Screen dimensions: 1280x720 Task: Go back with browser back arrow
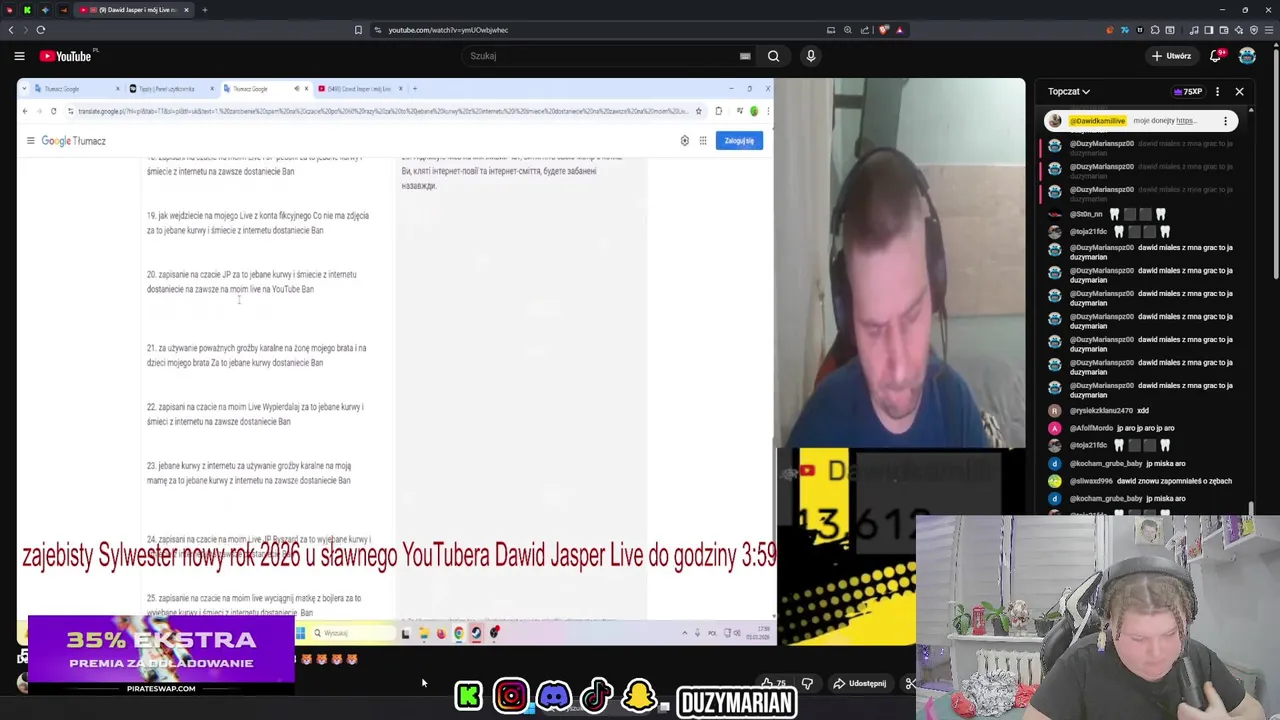pyautogui.click(x=11, y=30)
